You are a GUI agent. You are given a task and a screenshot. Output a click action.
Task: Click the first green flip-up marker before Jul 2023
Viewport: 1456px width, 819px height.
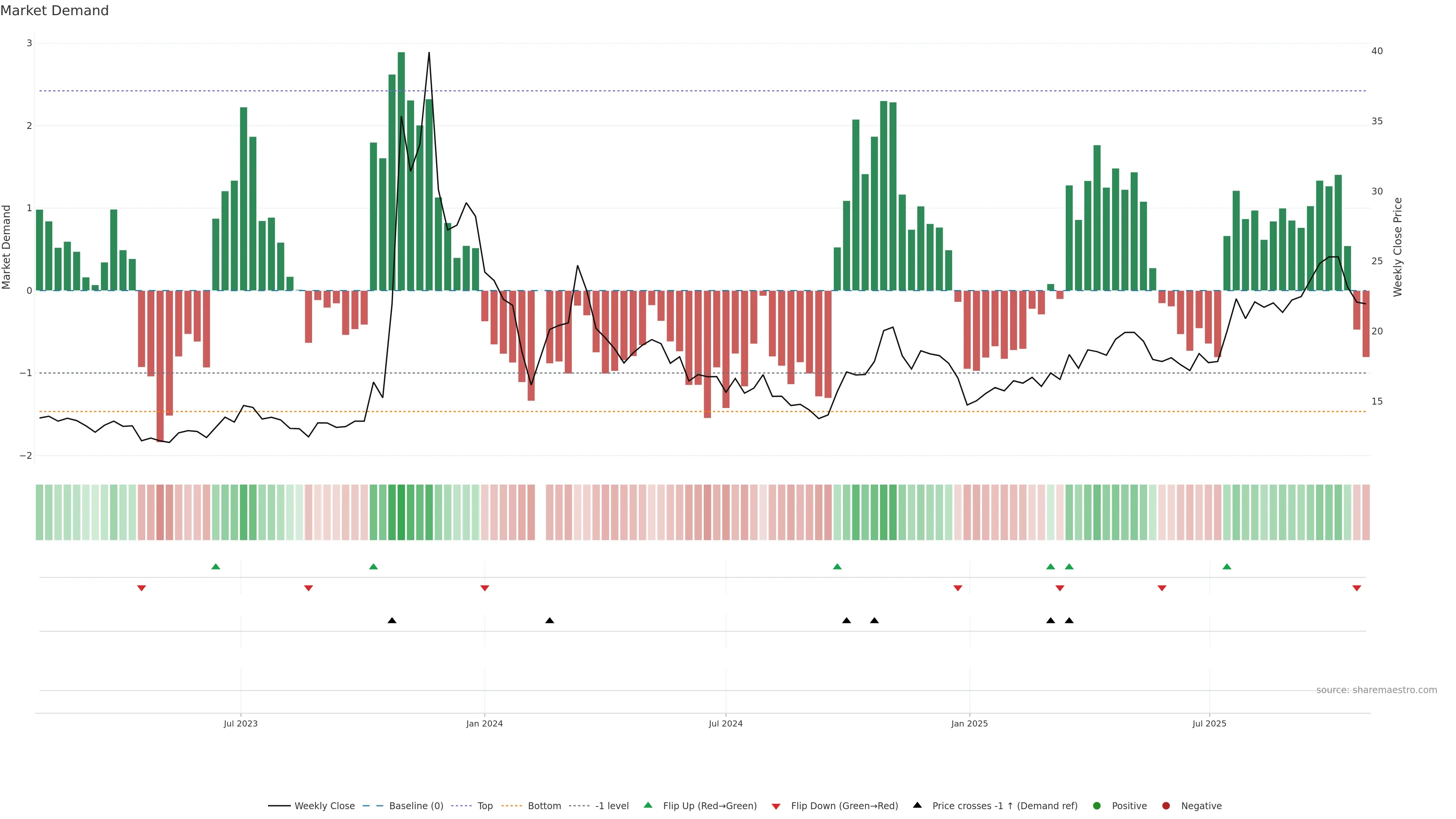pos(215,566)
